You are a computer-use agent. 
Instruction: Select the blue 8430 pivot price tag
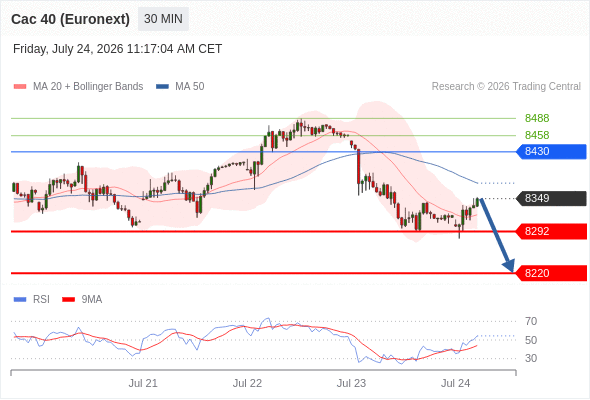551,151
